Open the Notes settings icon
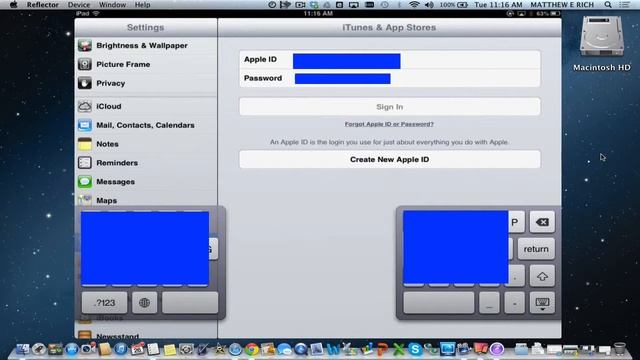The width and height of the screenshot is (640, 360). pos(85,144)
